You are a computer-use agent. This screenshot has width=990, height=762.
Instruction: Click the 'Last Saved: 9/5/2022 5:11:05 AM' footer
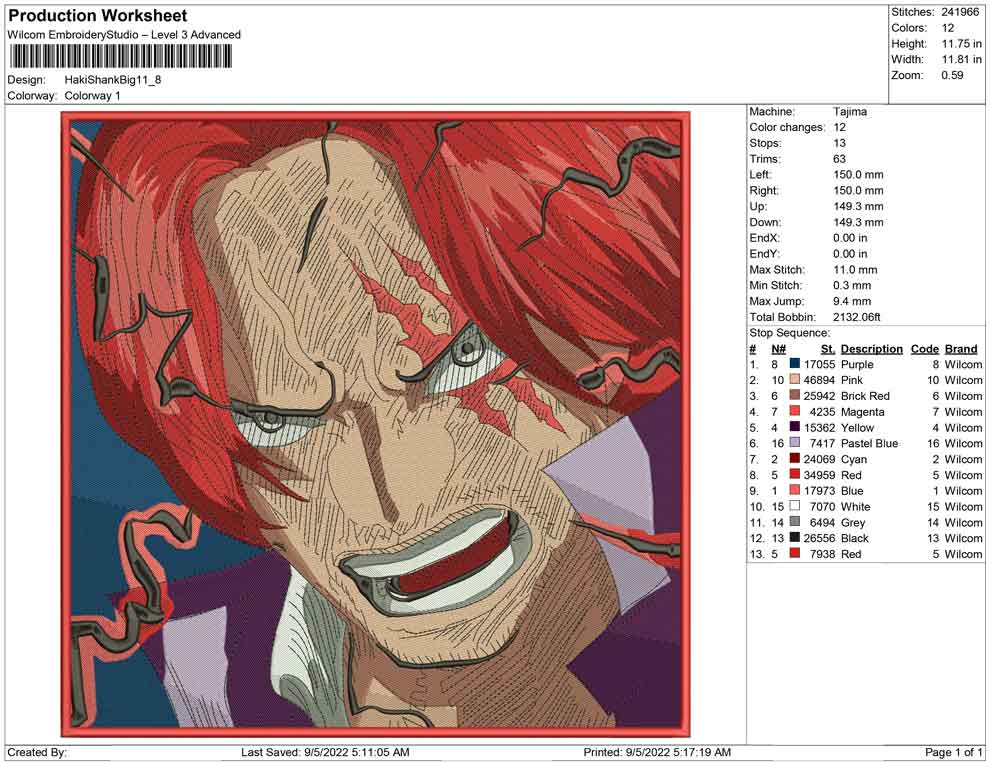(x=325, y=752)
